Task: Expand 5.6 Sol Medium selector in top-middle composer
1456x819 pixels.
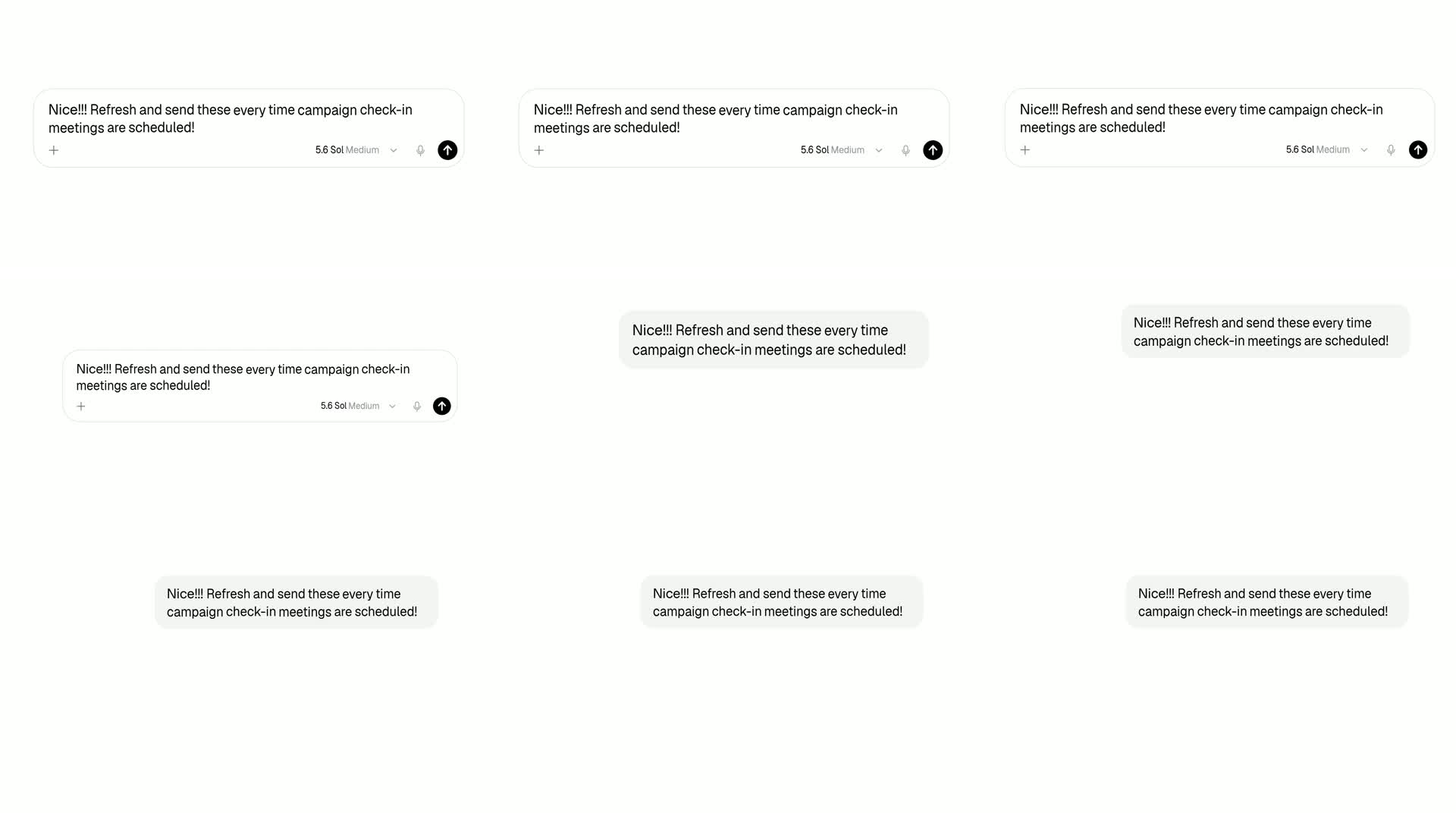Action: click(842, 150)
